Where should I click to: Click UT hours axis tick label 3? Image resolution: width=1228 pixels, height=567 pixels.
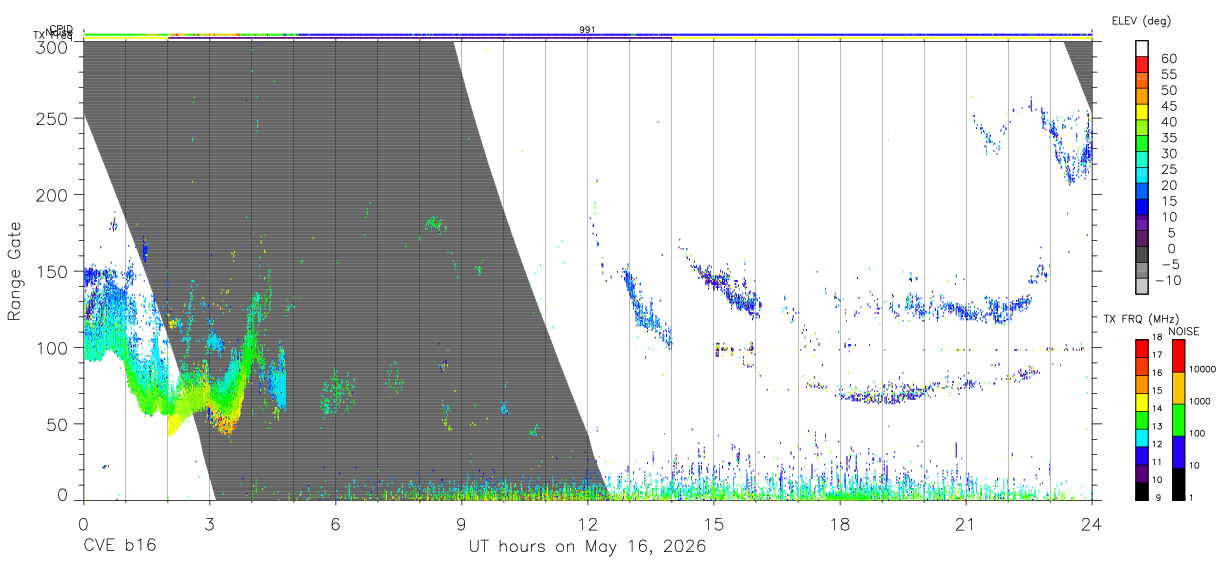[x=209, y=523]
